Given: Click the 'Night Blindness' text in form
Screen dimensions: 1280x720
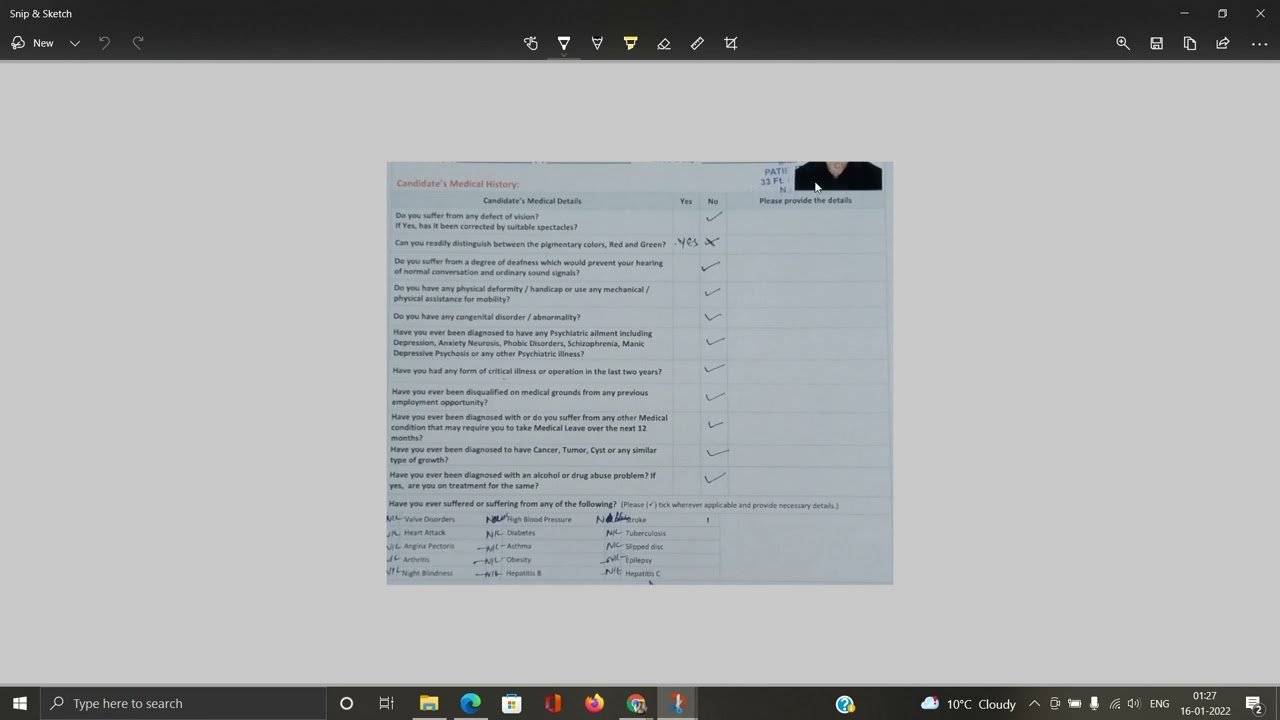Looking at the screenshot, I should coord(427,573).
